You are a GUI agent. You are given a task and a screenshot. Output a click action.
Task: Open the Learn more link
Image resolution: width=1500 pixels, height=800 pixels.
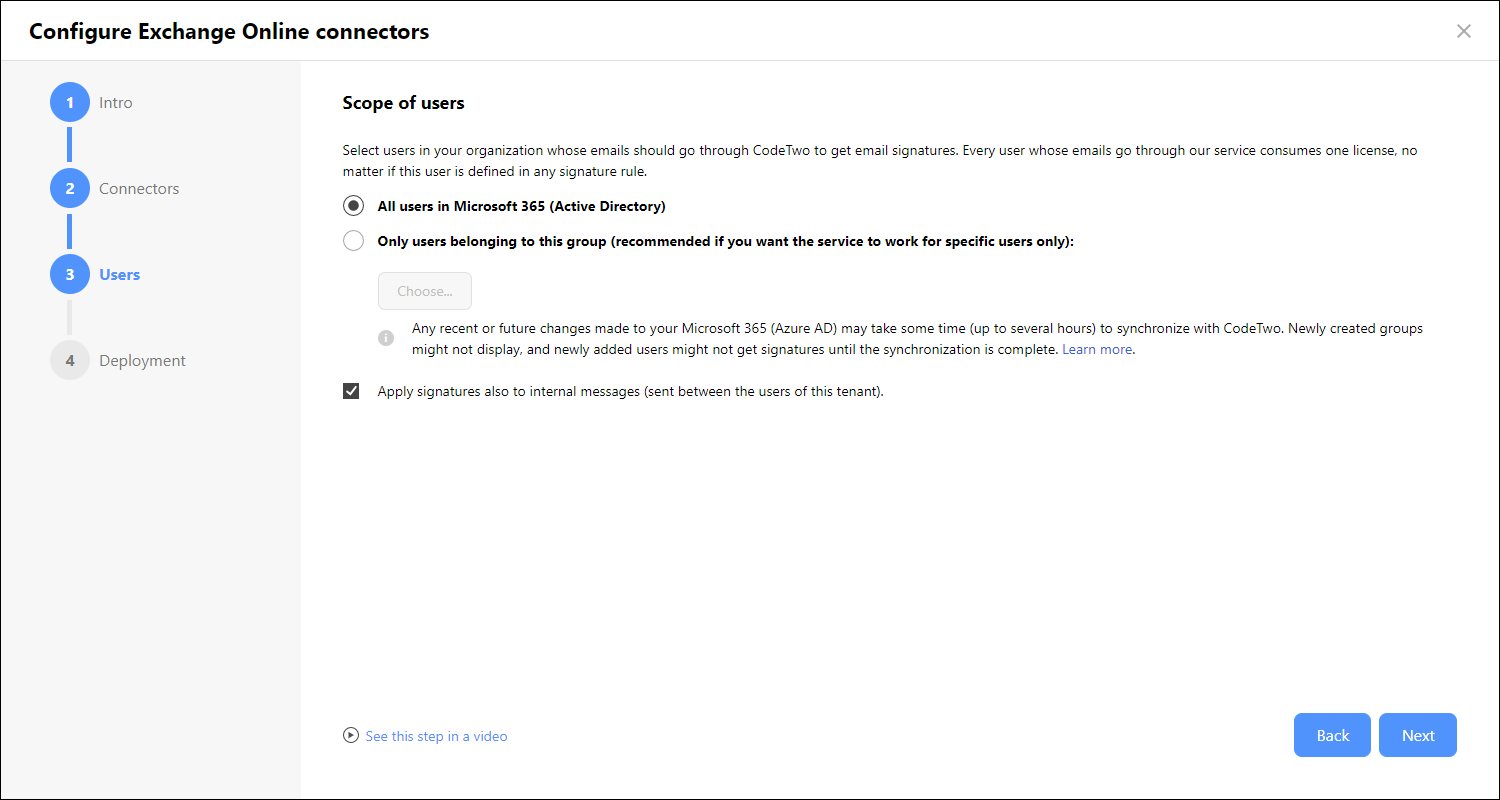coord(1097,349)
